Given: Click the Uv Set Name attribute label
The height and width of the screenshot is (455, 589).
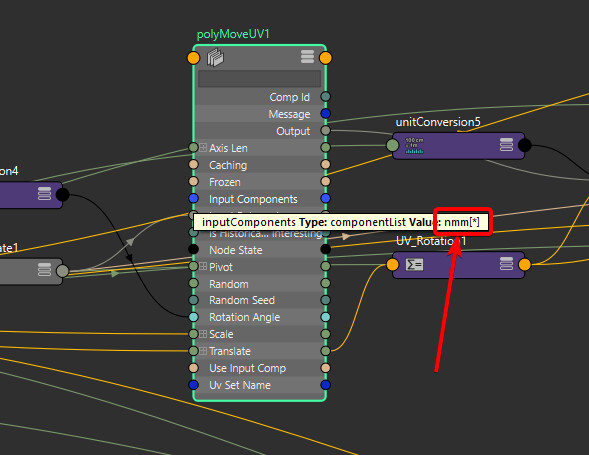Looking at the screenshot, I should (240, 385).
